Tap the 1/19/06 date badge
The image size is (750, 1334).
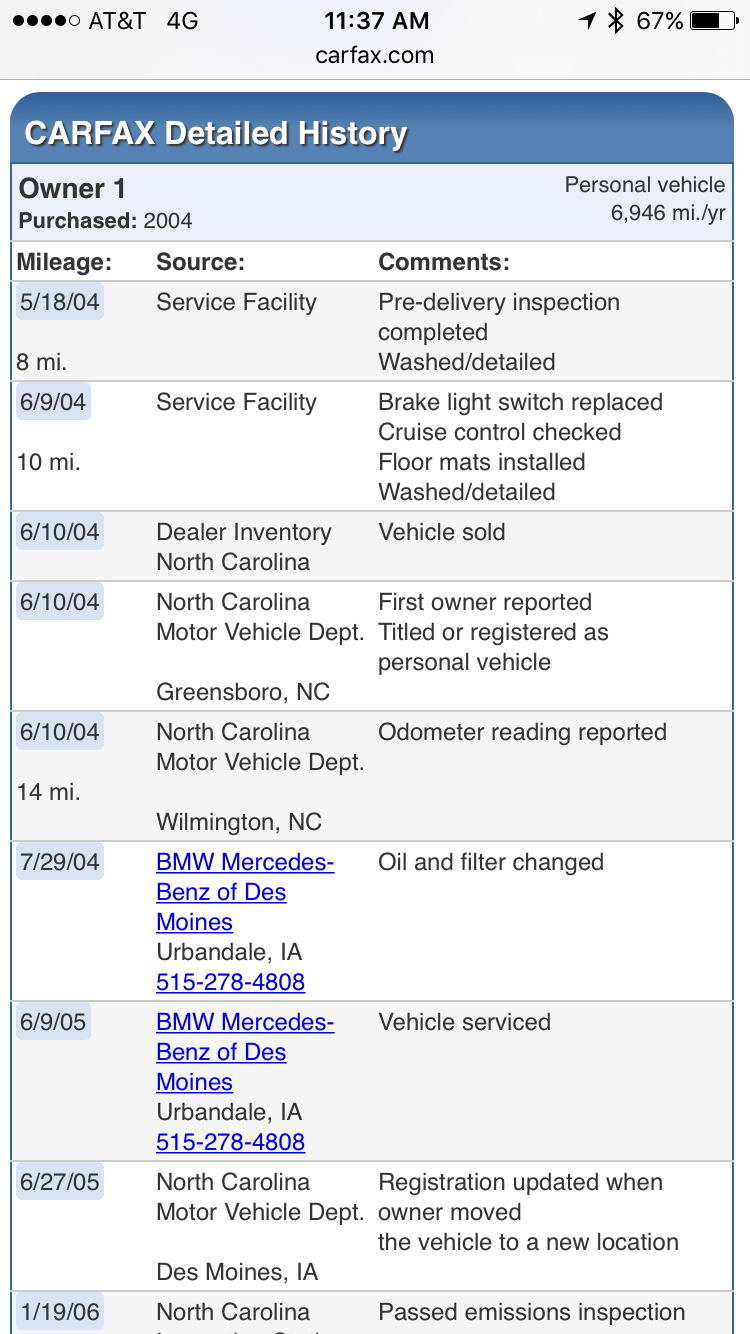(60, 1312)
